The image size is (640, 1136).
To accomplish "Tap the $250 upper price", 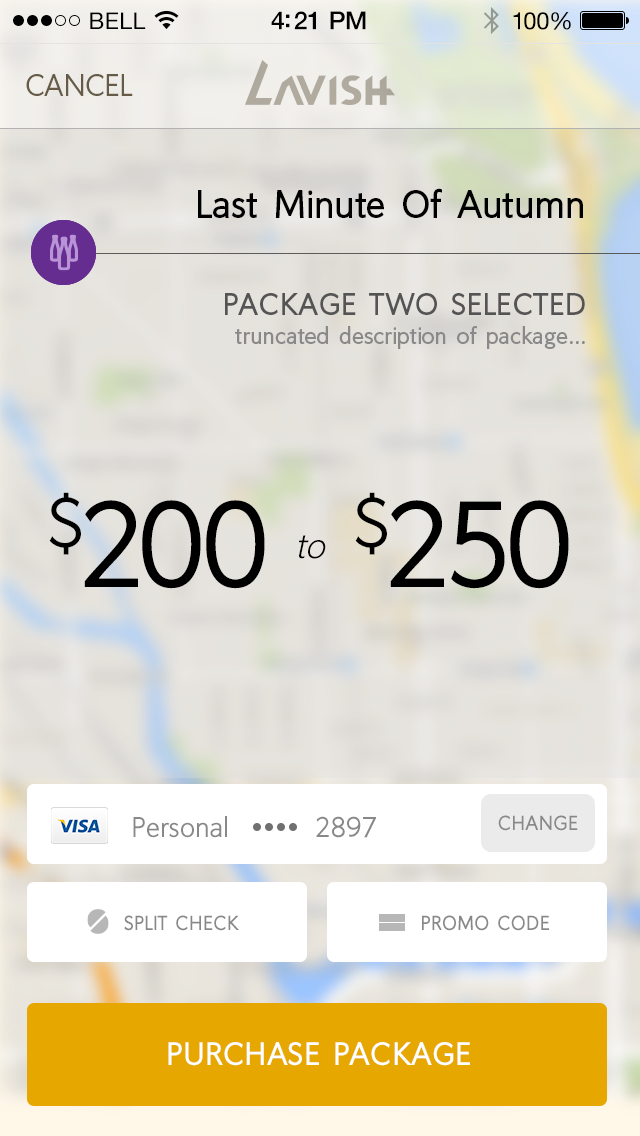I will click(x=464, y=545).
